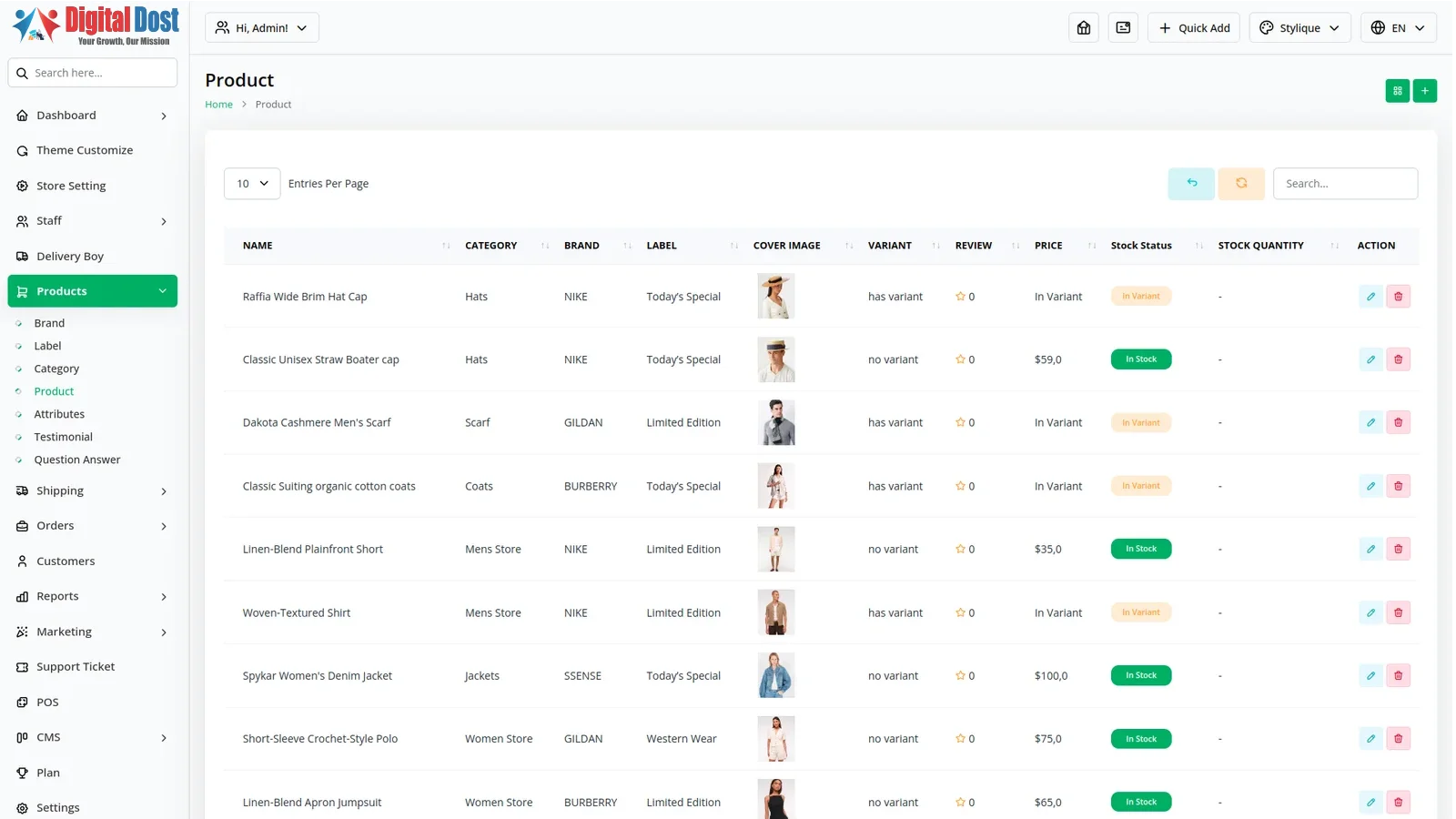This screenshot has width=1456, height=819.
Task: Open the EN language dropdown
Action: 1398,28
